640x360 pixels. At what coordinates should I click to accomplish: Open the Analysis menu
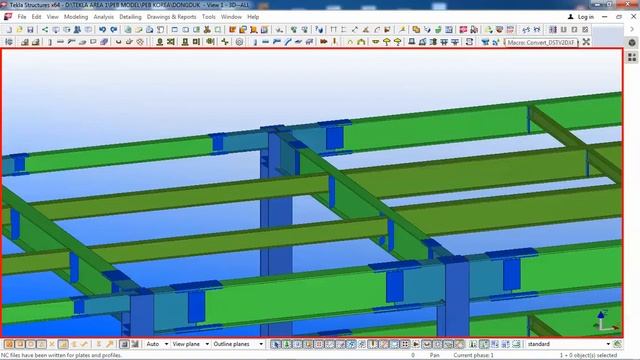pyautogui.click(x=104, y=17)
